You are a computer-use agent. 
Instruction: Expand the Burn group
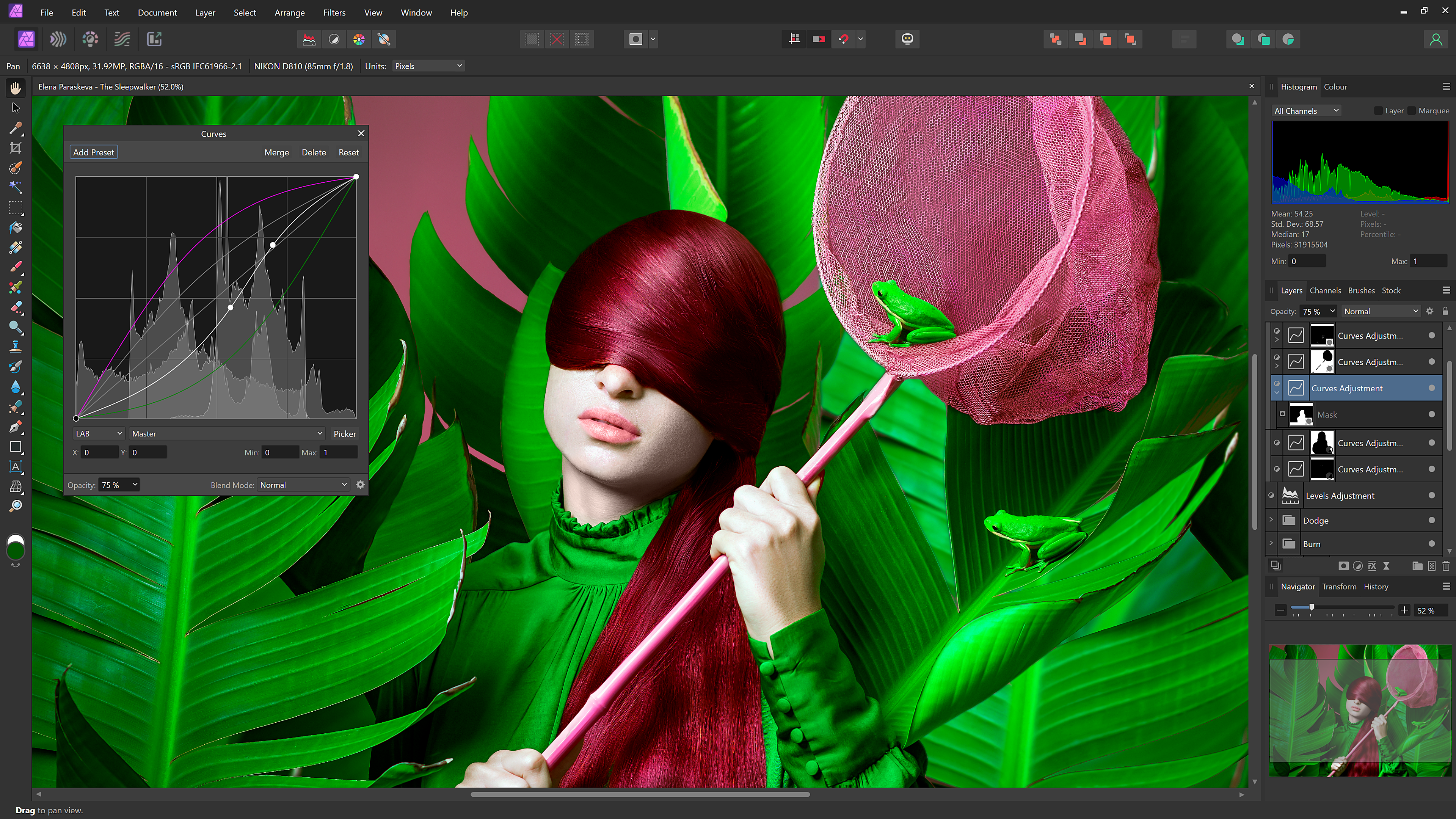click(x=1271, y=543)
